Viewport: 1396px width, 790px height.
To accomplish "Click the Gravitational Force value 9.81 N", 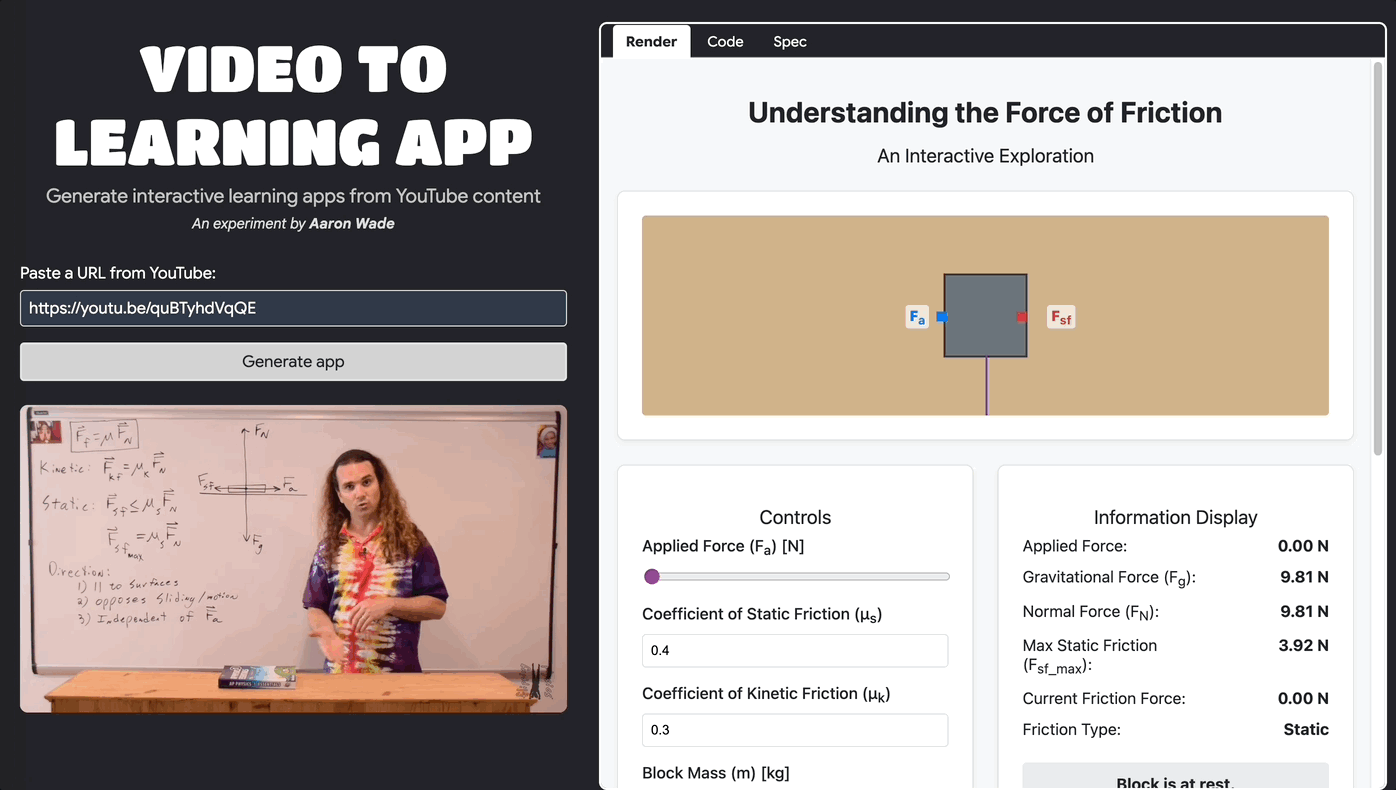I will [1304, 577].
